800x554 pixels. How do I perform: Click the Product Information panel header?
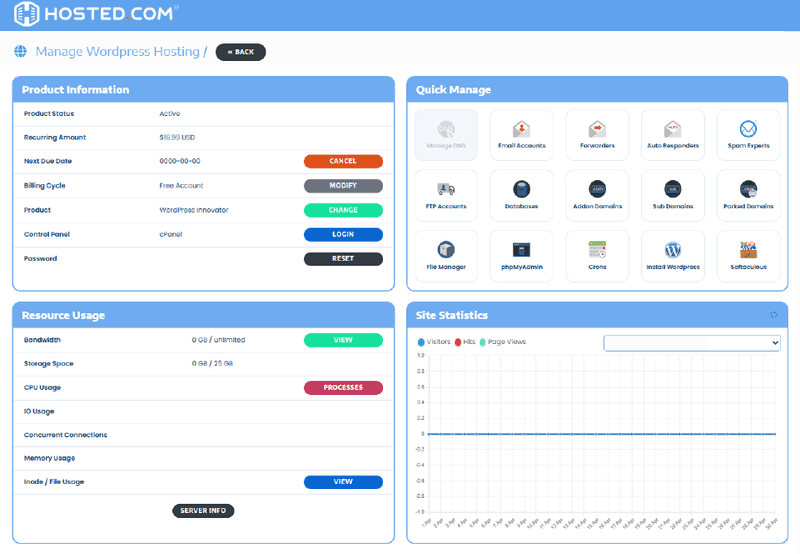click(x=204, y=90)
